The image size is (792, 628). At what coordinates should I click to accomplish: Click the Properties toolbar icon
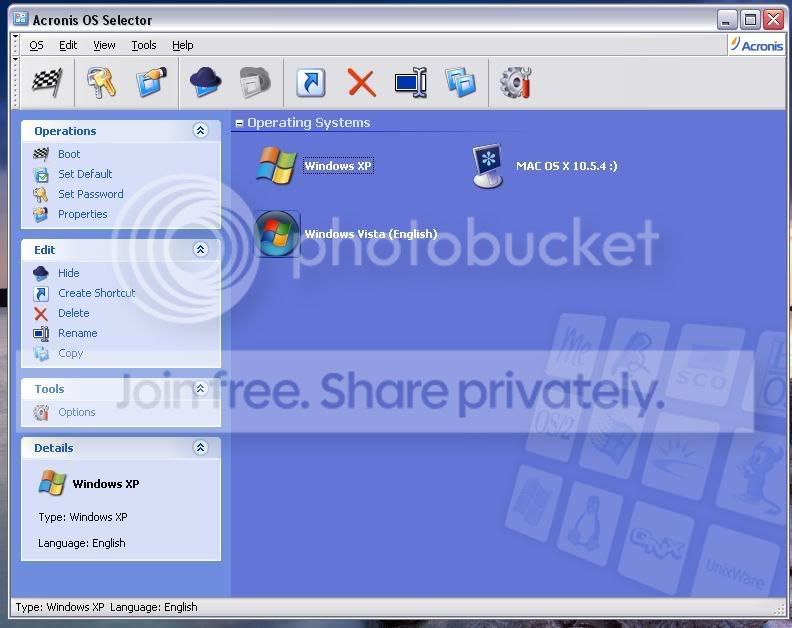pyautogui.click(x=152, y=82)
